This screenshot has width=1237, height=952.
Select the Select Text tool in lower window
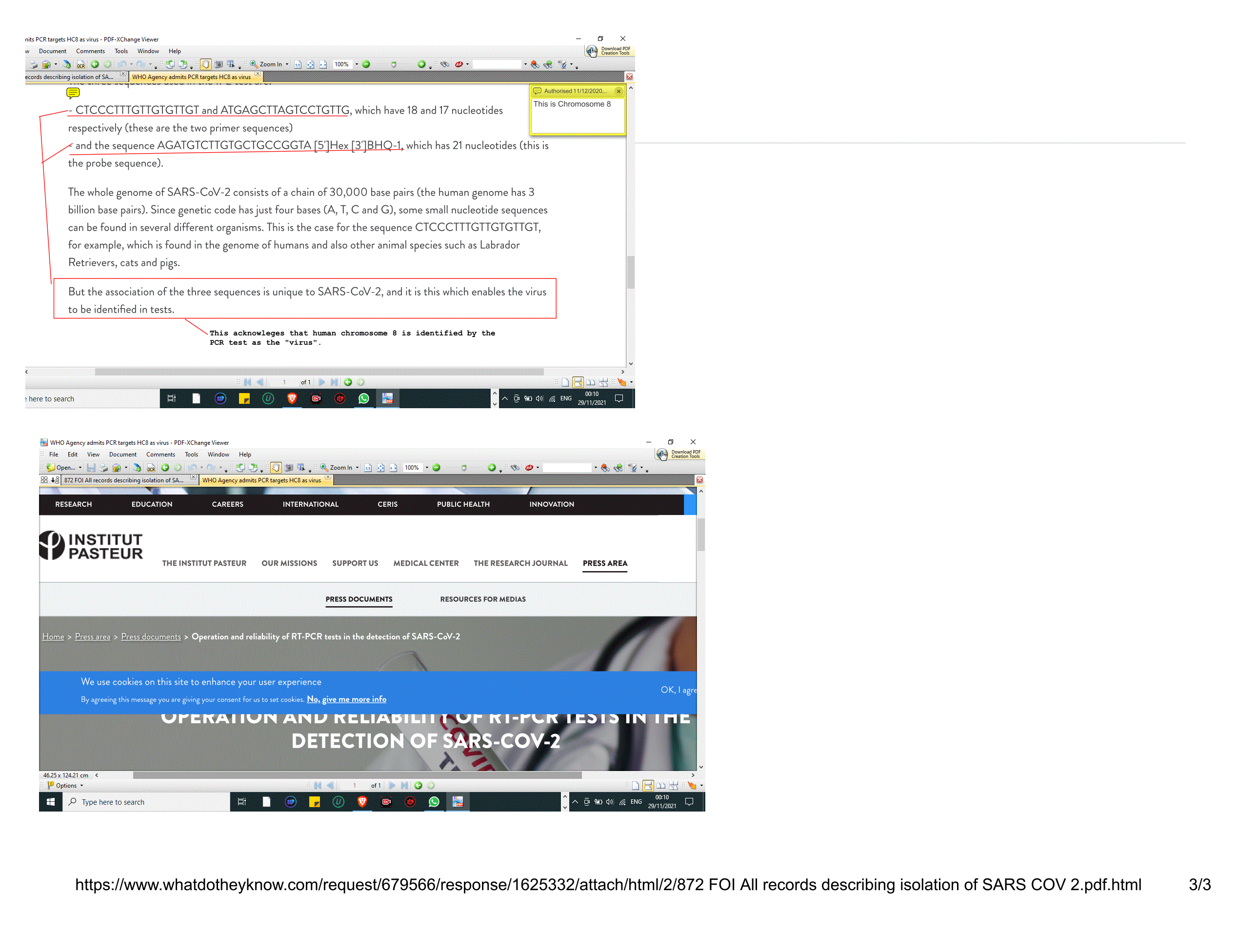tap(301, 468)
